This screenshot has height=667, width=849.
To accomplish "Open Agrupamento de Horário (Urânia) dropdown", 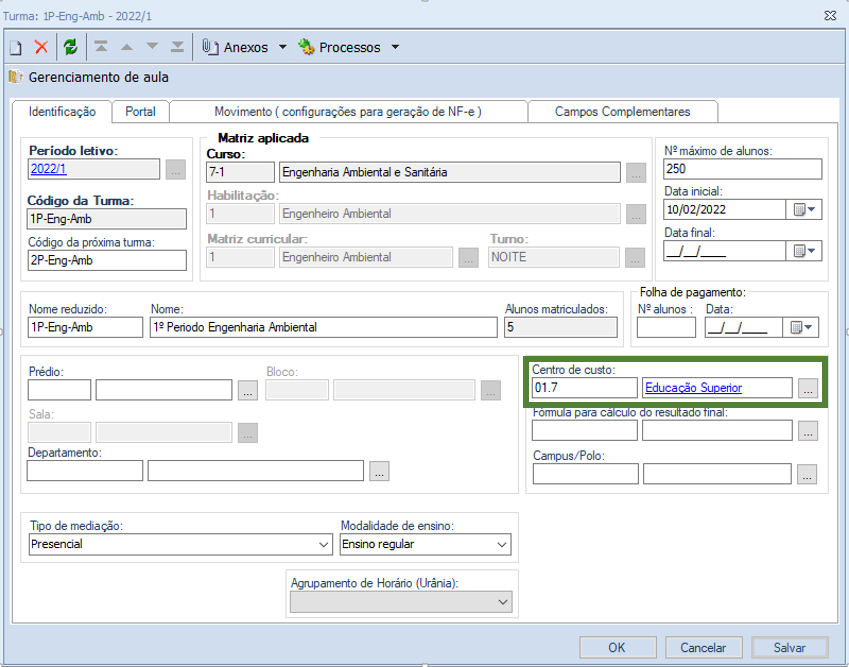I will [x=503, y=602].
